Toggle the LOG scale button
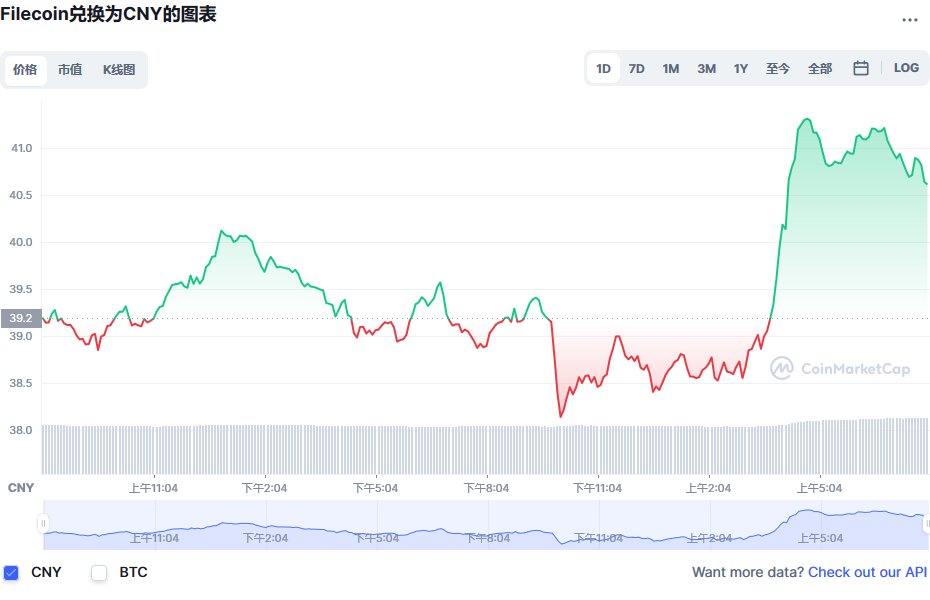930x600 pixels. 906,68
